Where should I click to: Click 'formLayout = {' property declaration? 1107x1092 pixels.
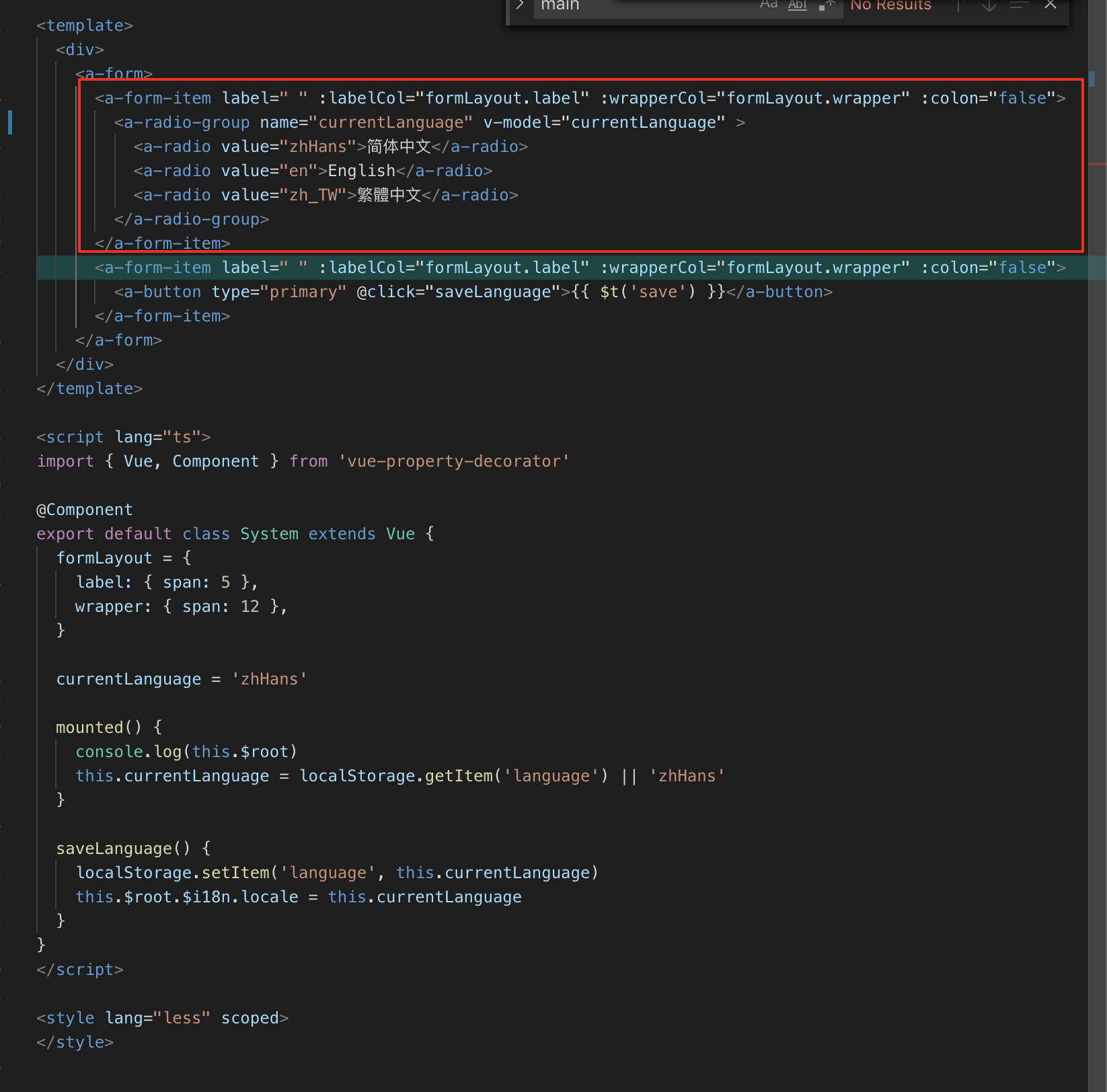(124, 558)
